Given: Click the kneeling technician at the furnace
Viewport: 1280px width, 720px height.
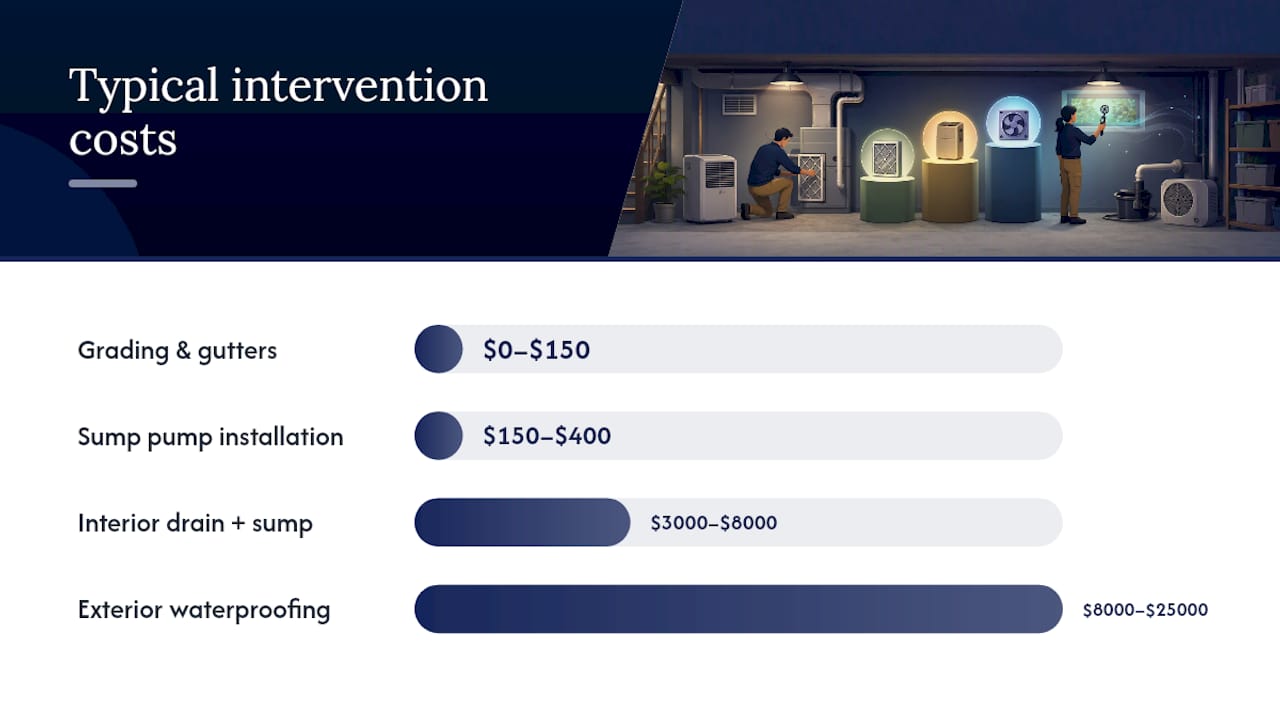Looking at the screenshot, I should 773,174.
